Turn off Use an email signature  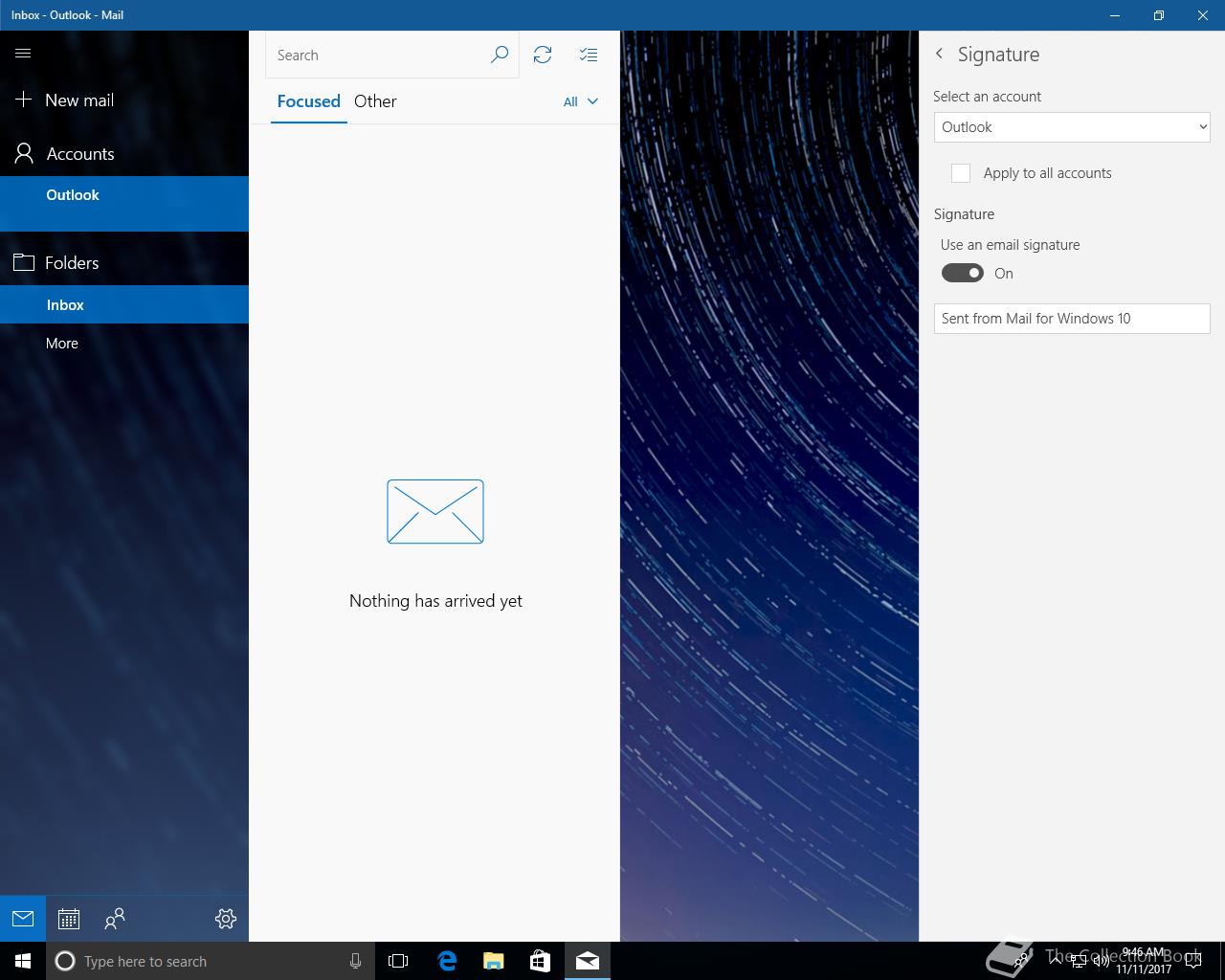(x=963, y=273)
